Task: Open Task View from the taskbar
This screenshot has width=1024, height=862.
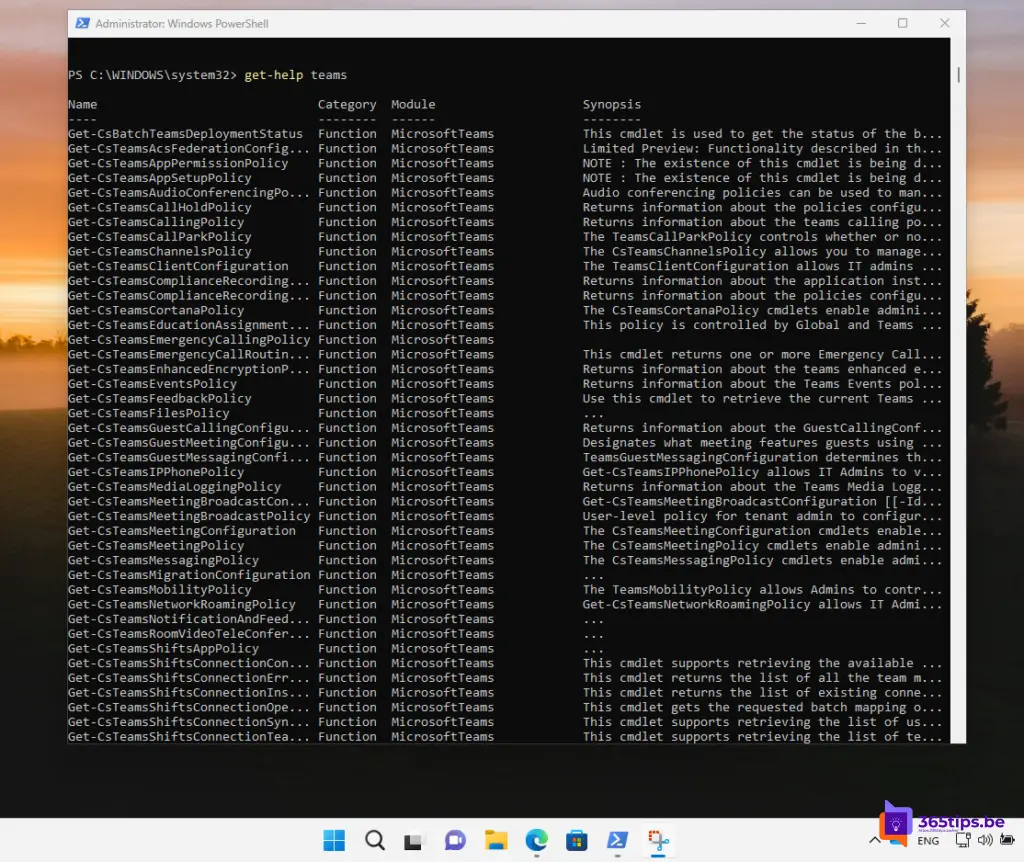Action: click(x=414, y=840)
